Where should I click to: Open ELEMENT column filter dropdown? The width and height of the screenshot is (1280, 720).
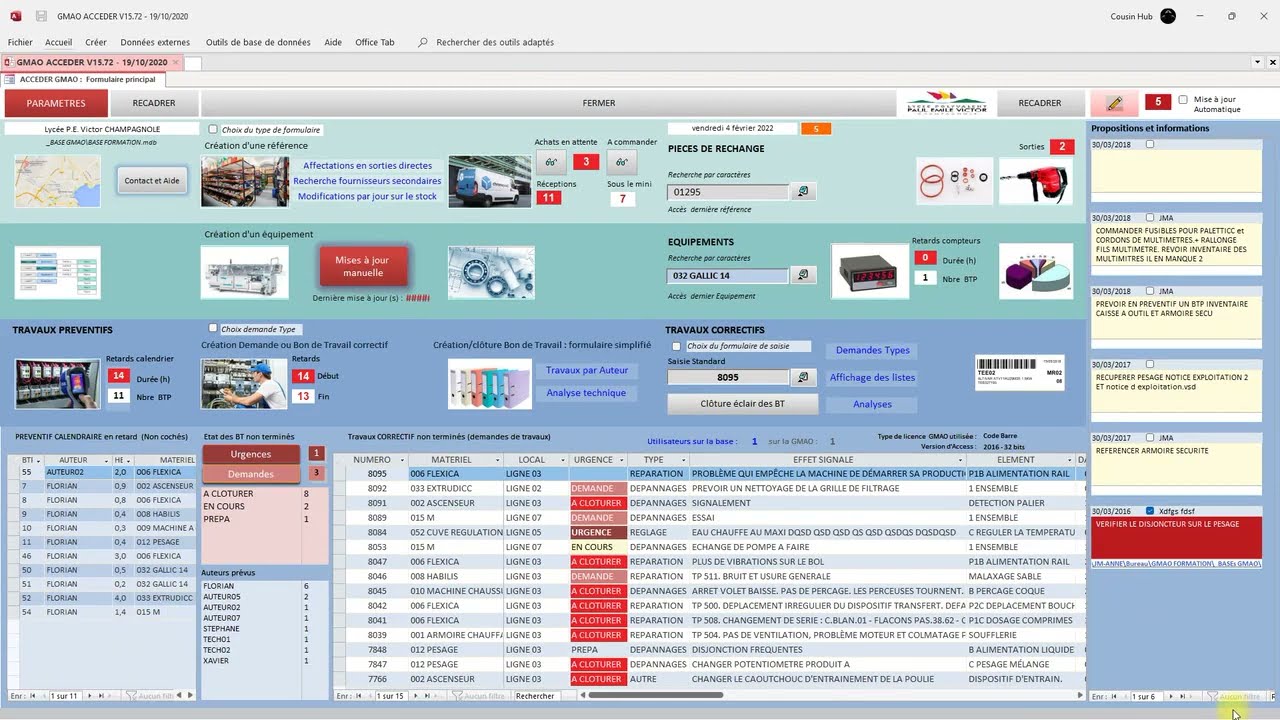click(x=1070, y=460)
